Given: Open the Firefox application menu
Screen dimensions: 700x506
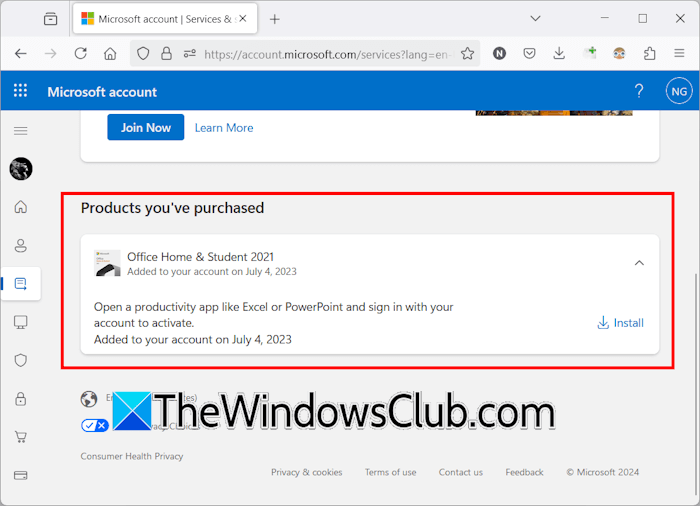Looking at the screenshot, I should pos(679,54).
